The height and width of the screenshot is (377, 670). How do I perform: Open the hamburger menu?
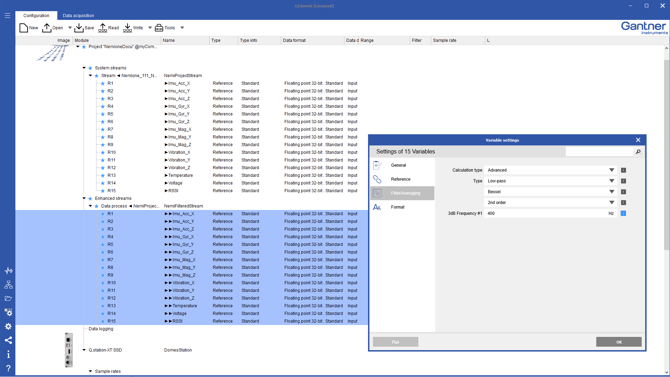pyautogui.click(x=7, y=15)
